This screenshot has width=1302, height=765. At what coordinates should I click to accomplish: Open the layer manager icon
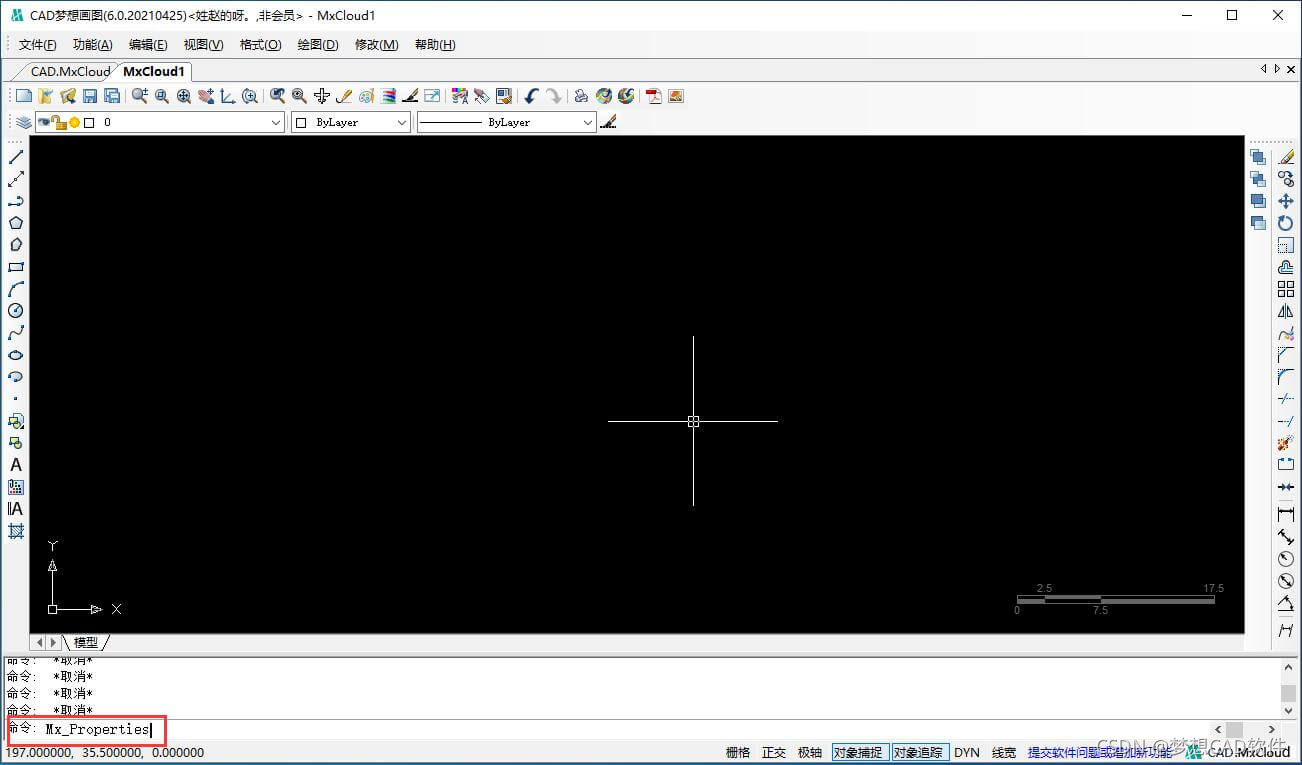click(x=24, y=122)
